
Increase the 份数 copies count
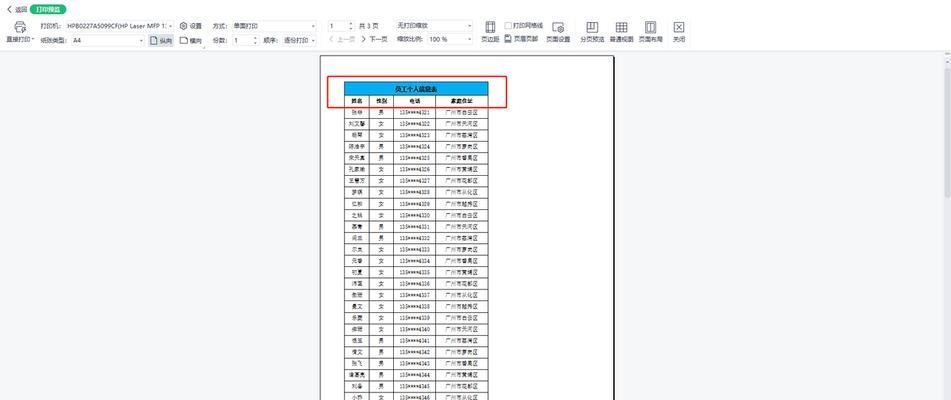(x=255, y=38)
